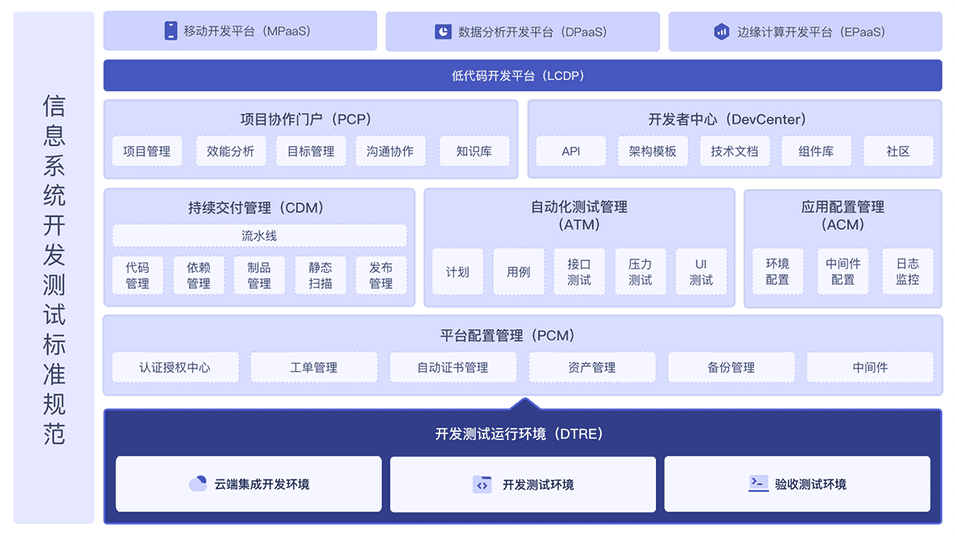Click the 开发测试运行环境 (DTRE) heading
The width and height of the screenshot is (955, 537).
(519, 433)
